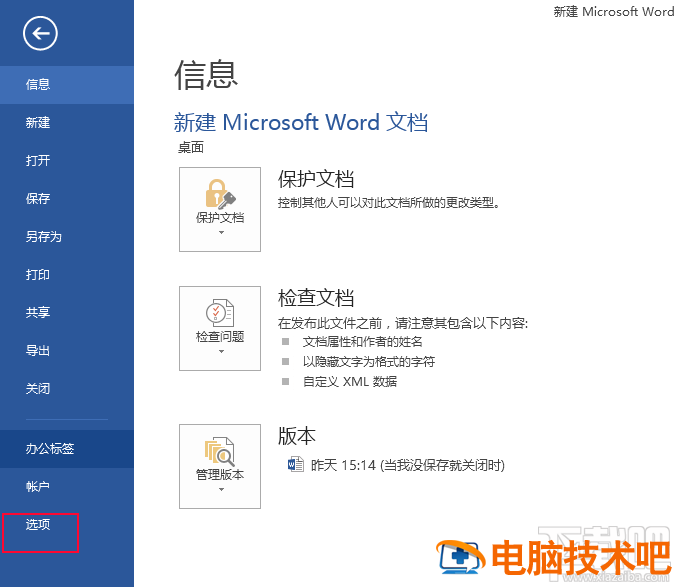Click the 以隐藏文字为格式的字符 item
Image resolution: width=678 pixels, height=587 pixels.
(x=369, y=361)
